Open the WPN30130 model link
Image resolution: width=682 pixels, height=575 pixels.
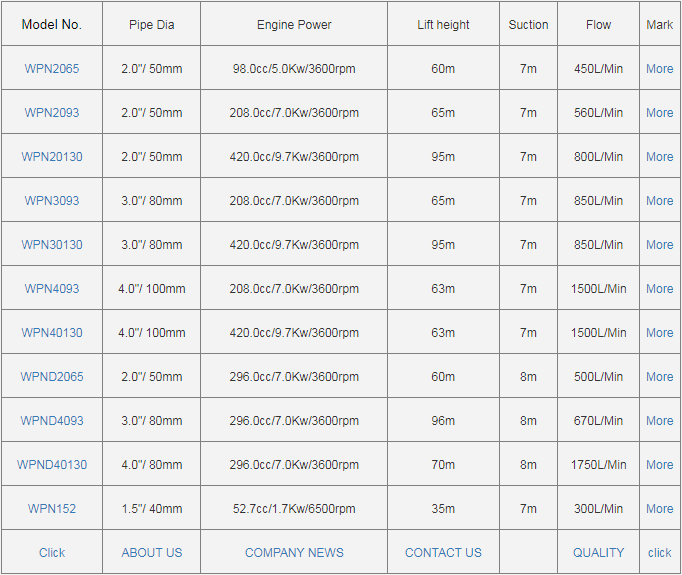[x=52, y=245]
